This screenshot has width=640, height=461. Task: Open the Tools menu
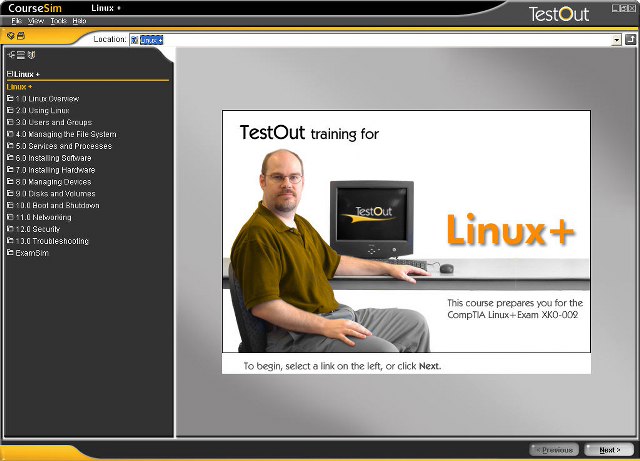pyautogui.click(x=58, y=21)
